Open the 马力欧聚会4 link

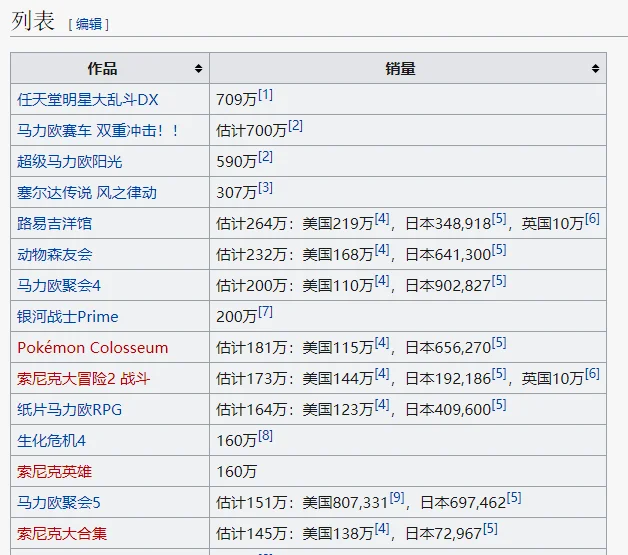(x=59, y=286)
